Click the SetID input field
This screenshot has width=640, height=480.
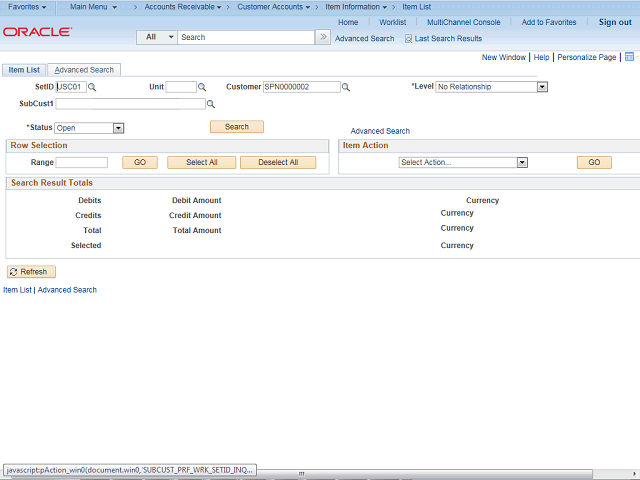click(x=71, y=87)
